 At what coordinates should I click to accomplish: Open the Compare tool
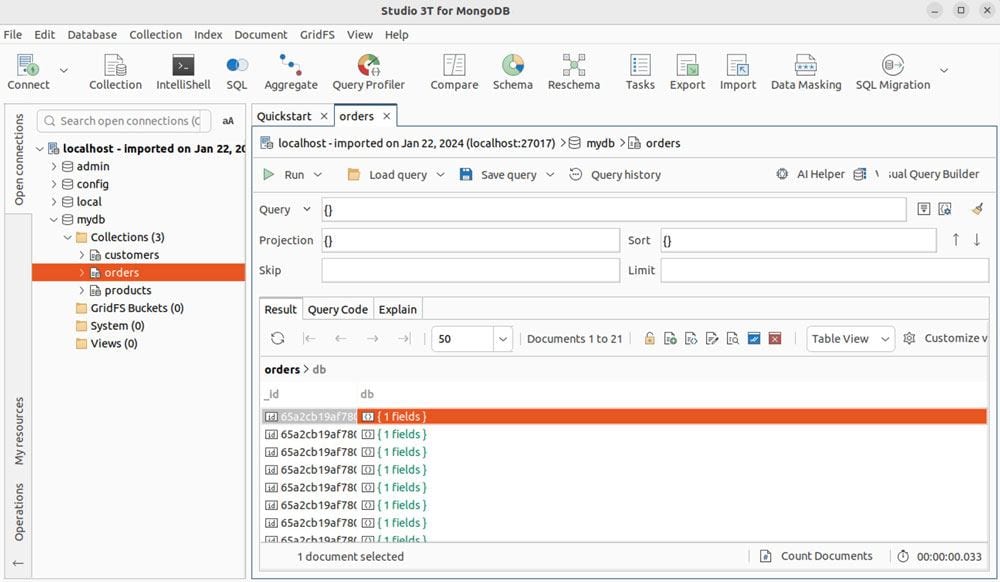click(x=454, y=72)
